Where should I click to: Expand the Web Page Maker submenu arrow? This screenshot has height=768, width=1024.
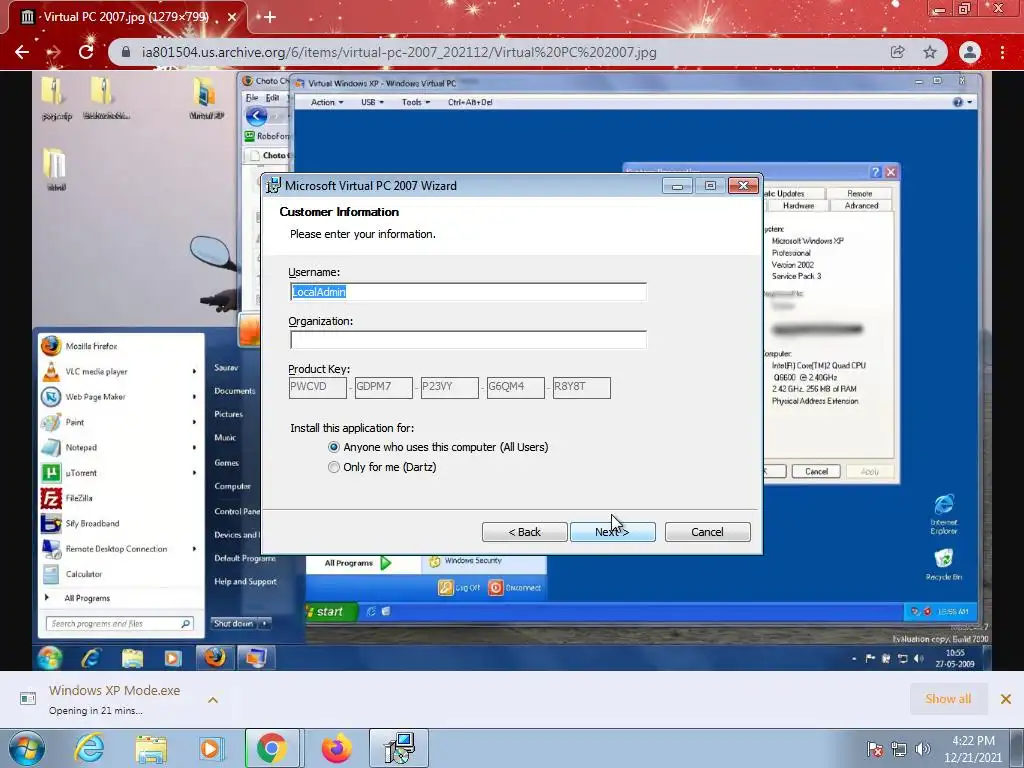tap(194, 397)
